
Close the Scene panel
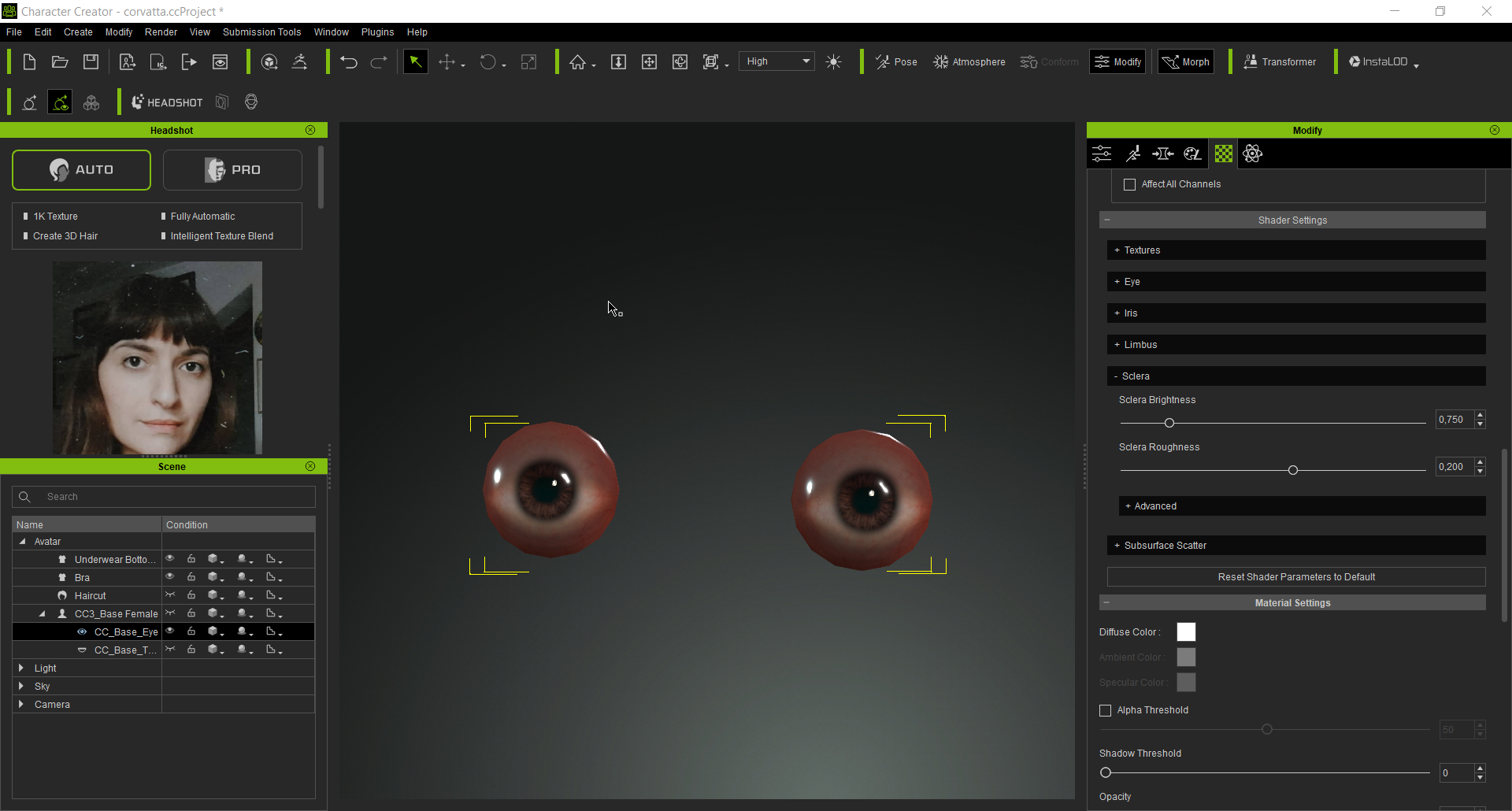tap(310, 466)
